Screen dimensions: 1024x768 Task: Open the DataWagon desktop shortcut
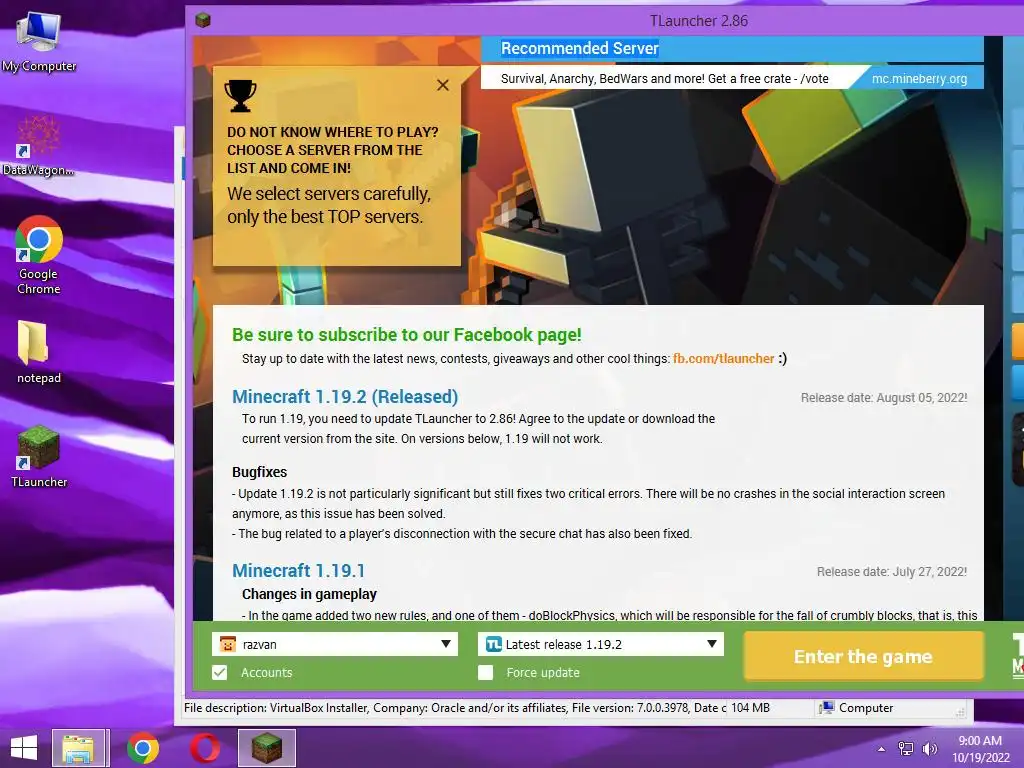(x=38, y=146)
